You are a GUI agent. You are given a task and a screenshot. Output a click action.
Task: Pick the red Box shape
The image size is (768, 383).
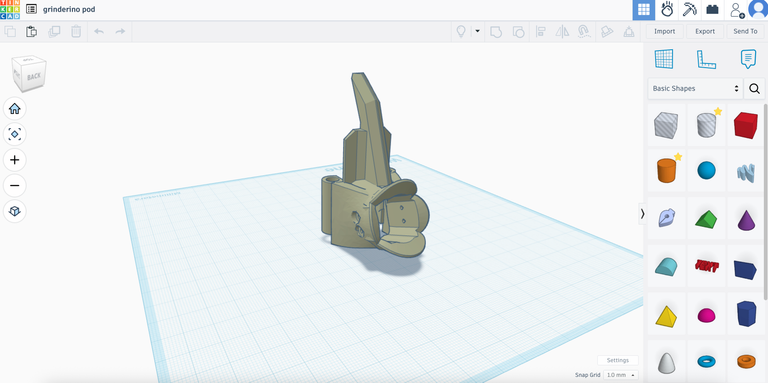click(745, 125)
